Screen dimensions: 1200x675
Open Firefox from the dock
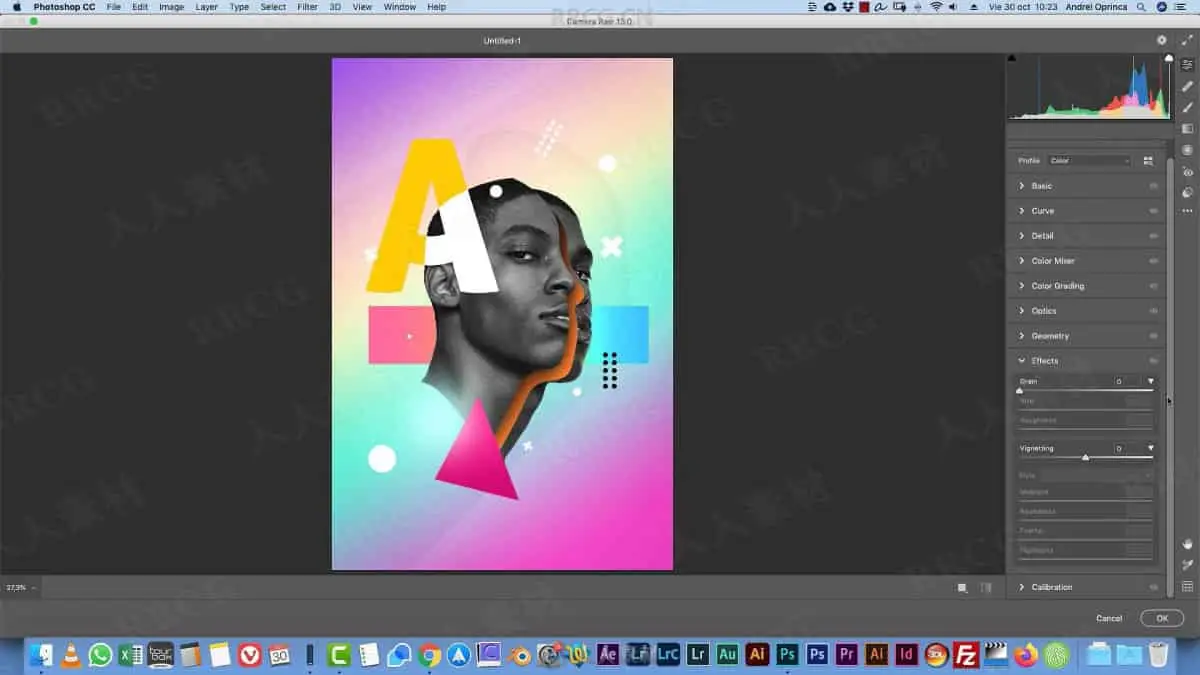pos(1026,655)
